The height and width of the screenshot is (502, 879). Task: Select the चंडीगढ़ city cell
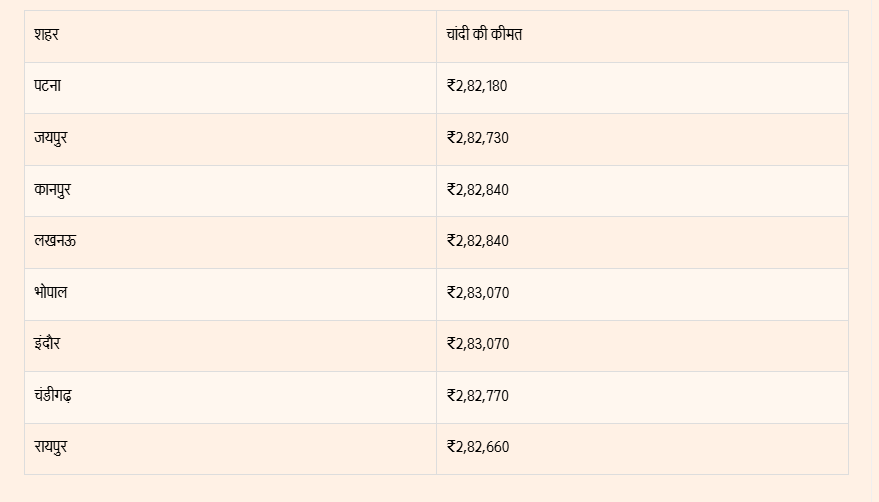[53, 396]
